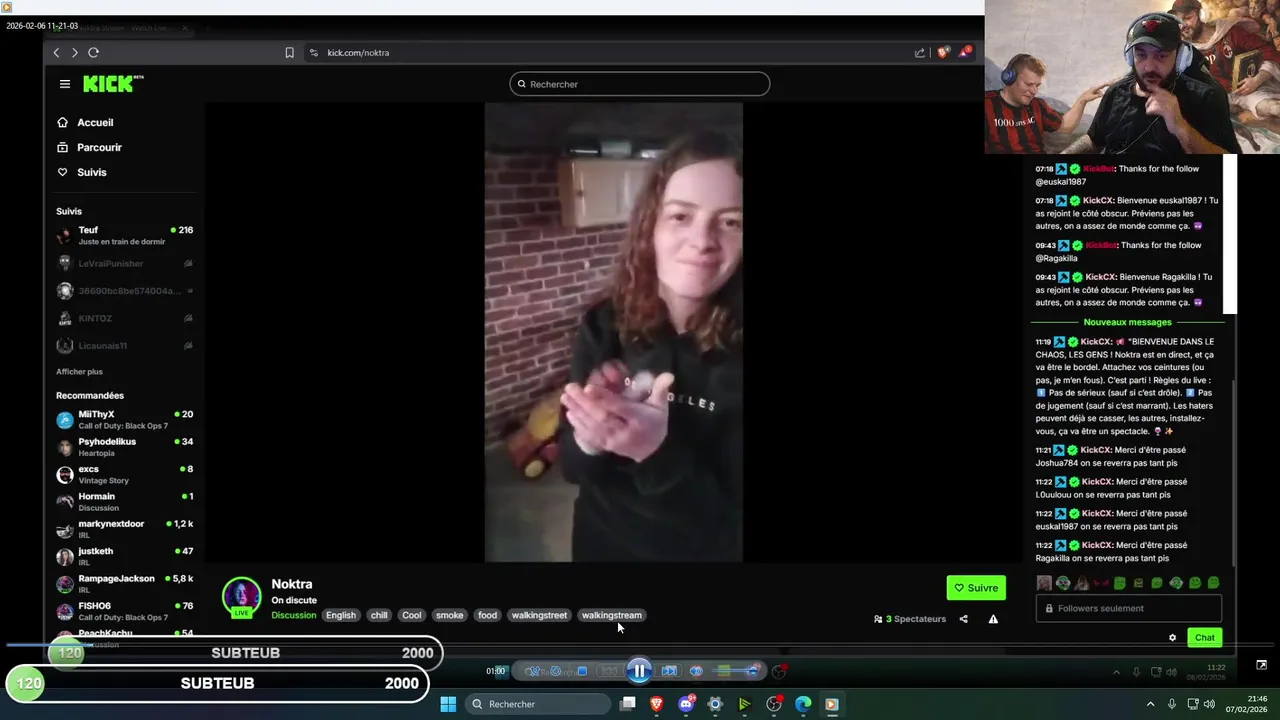Click the Followers seulement chat input
Viewport: 1280px width, 720px height.
coord(1129,608)
